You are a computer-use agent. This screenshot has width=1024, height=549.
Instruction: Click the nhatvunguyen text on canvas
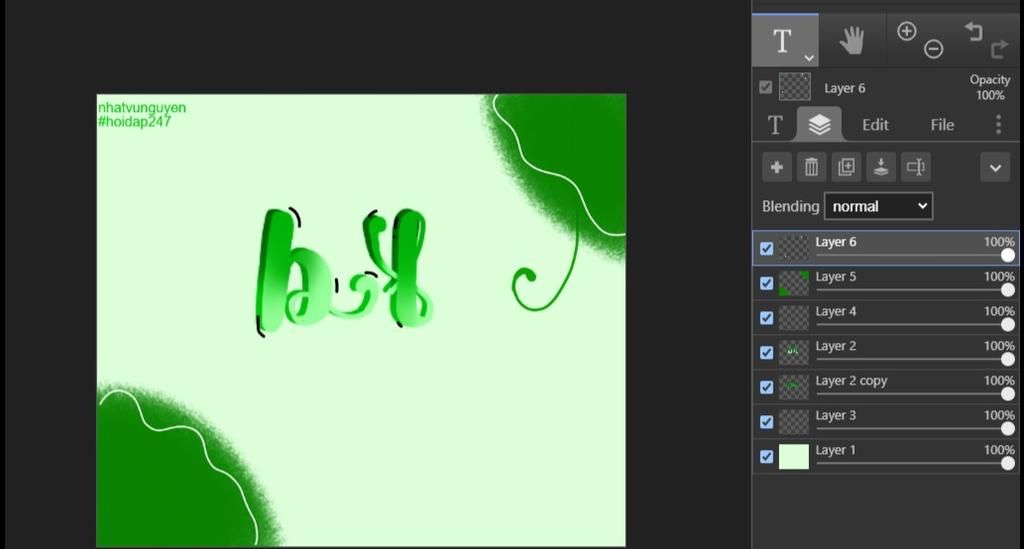click(142, 108)
